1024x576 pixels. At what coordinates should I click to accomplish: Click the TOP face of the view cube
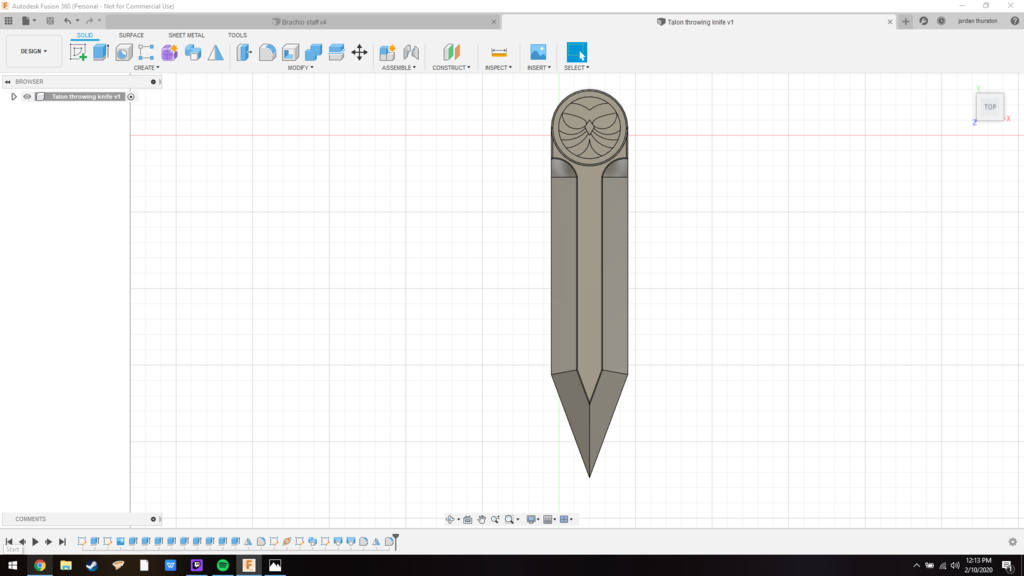click(989, 107)
